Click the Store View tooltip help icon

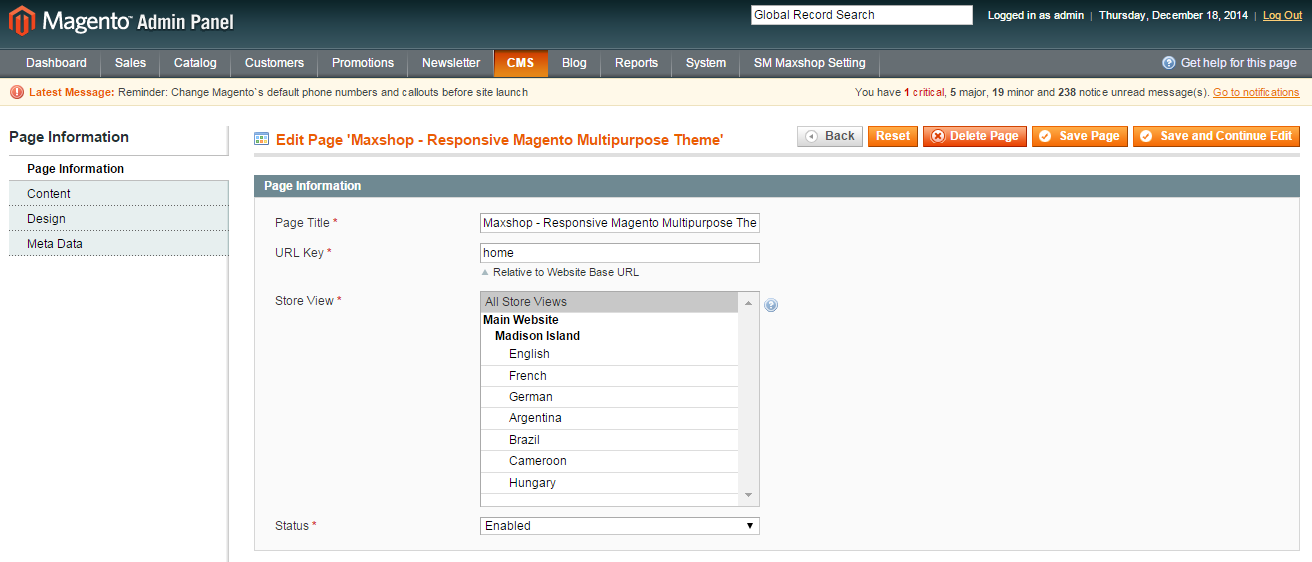771,305
